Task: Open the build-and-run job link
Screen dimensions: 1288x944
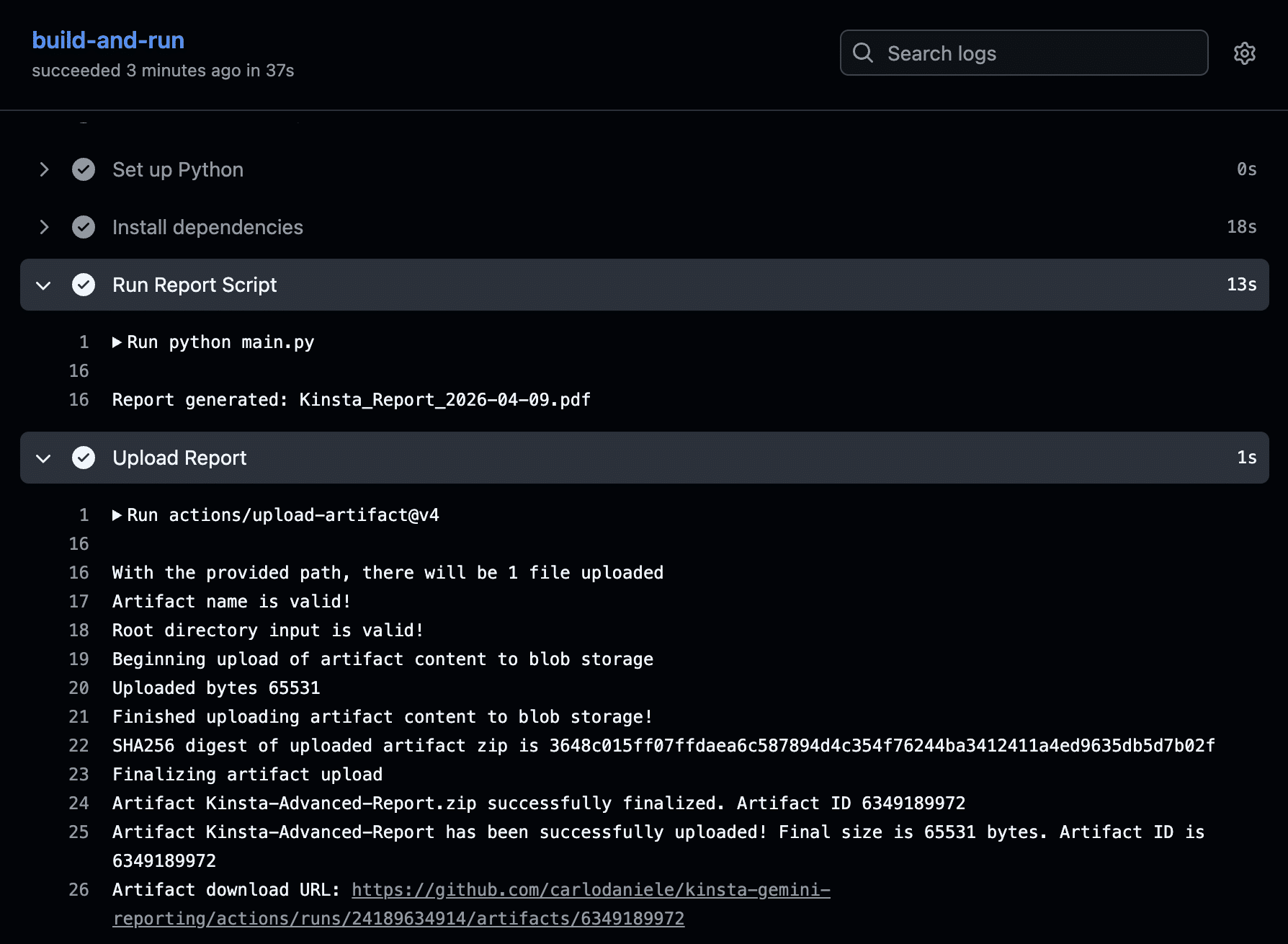Action: pos(108,40)
